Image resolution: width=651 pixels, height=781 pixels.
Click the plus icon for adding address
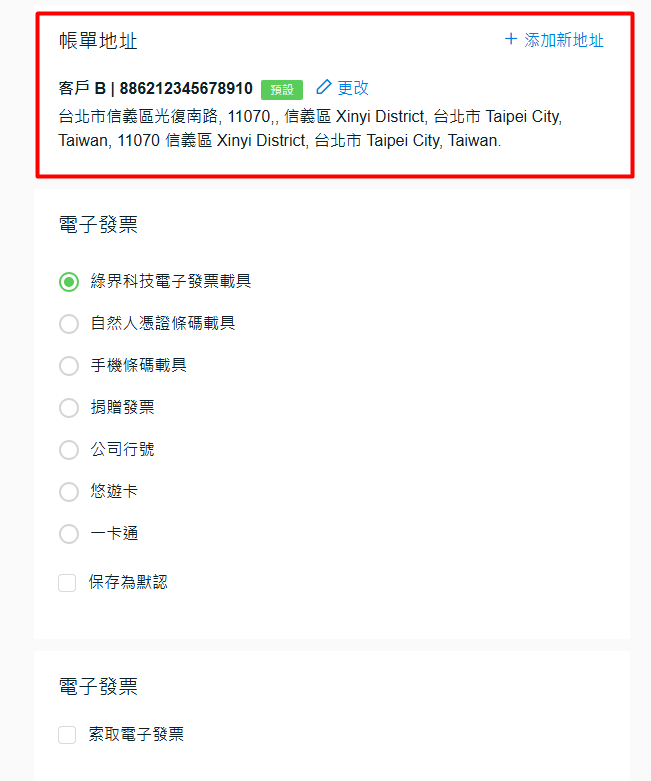pos(511,40)
